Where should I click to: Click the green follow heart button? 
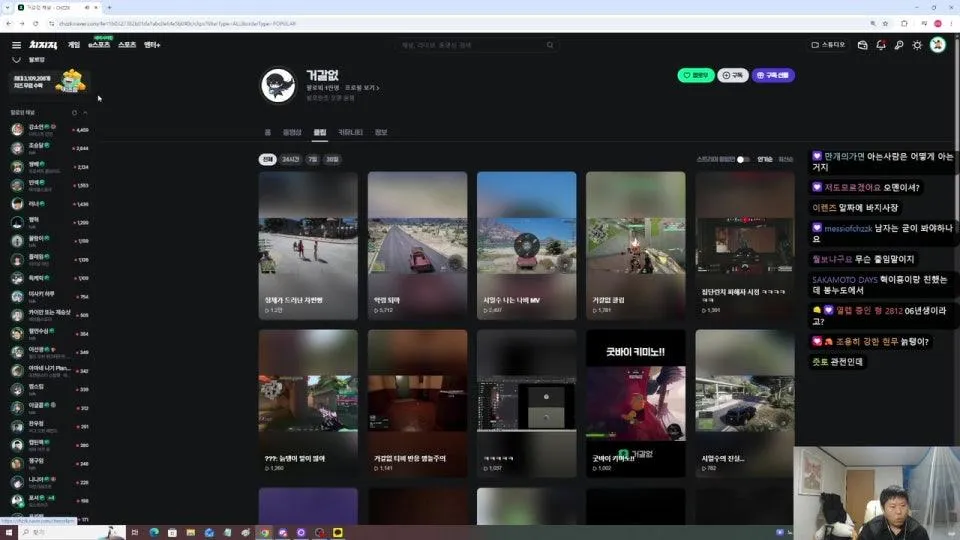point(696,75)
